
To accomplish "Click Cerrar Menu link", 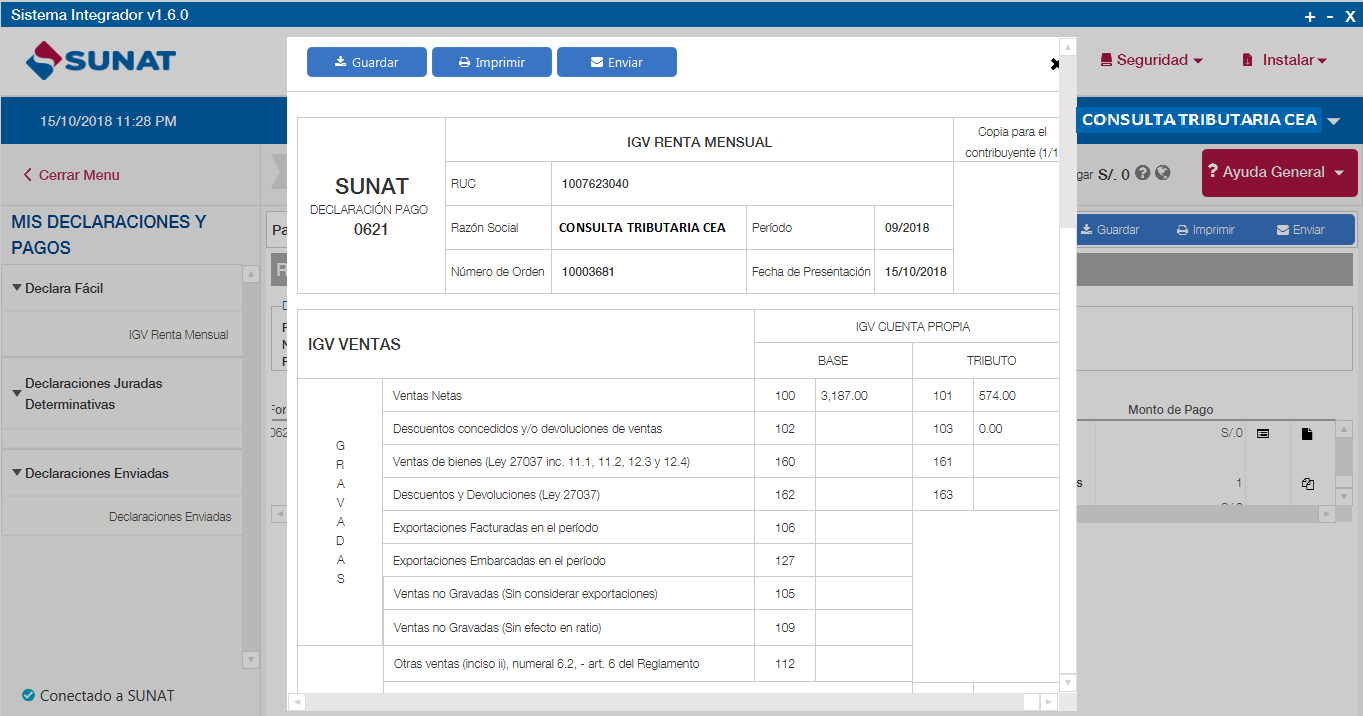I will (x=72, y=175).
